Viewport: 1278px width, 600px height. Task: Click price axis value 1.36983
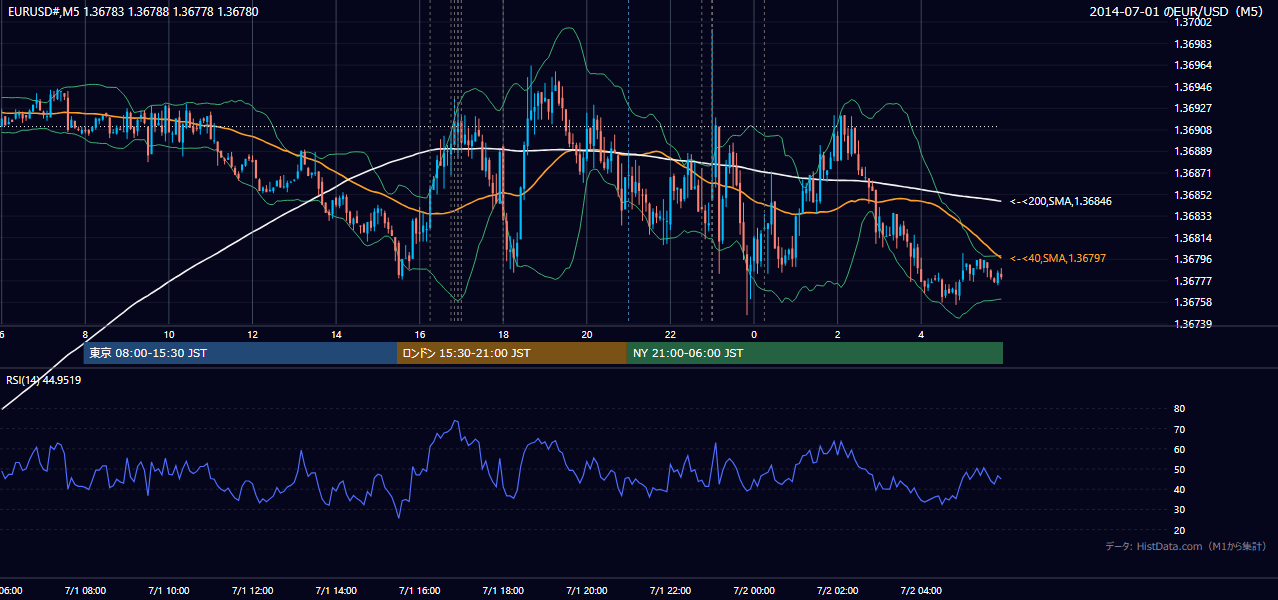[x=1193, y=44]
